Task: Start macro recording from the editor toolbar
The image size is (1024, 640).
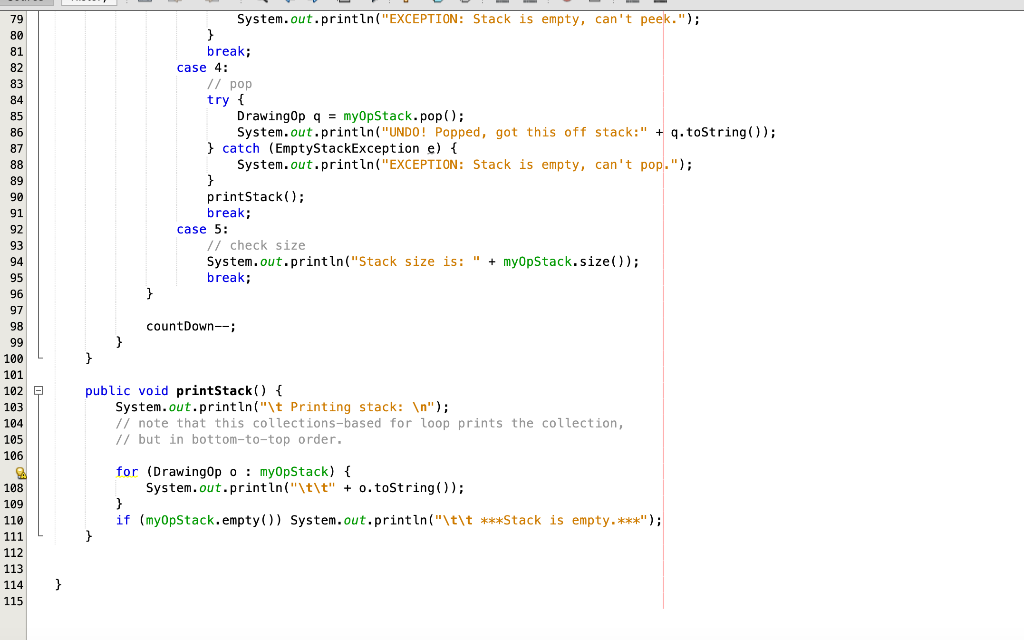Action: (x=566, y=3)
